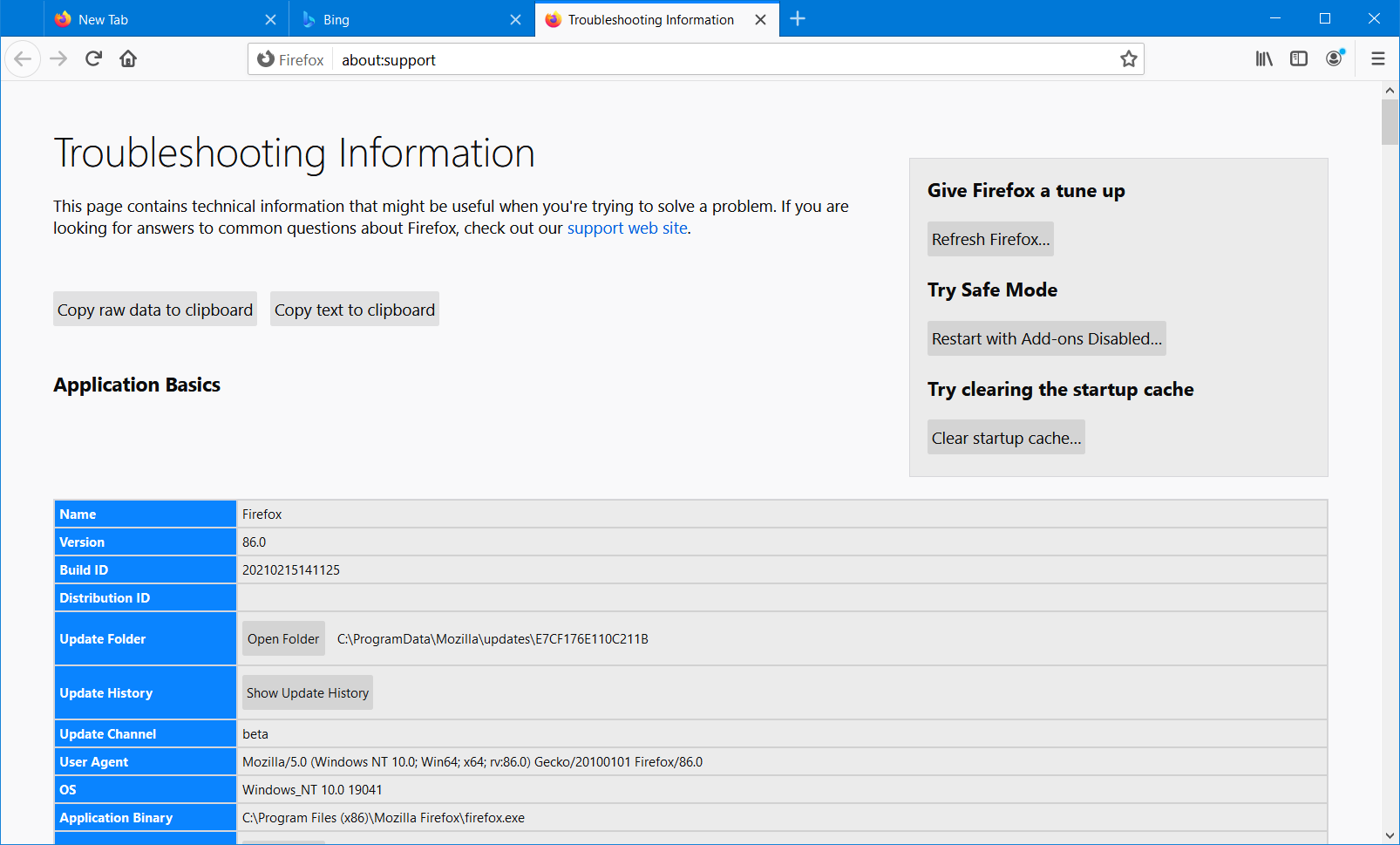Viewport: 1400px width, 845px height.
Task: Show the sidebars panel
Action: 1299,59
